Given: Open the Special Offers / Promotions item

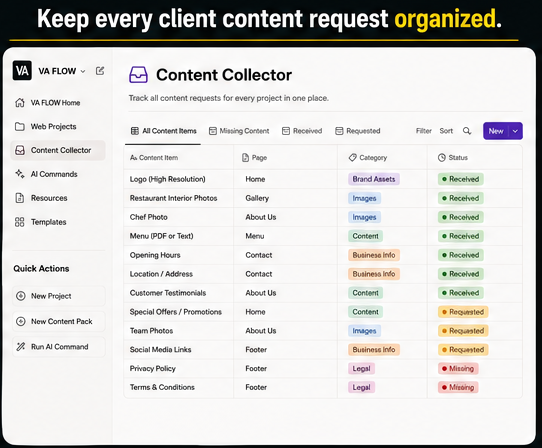Looking at the screenshot, I should tap(176, 312).
